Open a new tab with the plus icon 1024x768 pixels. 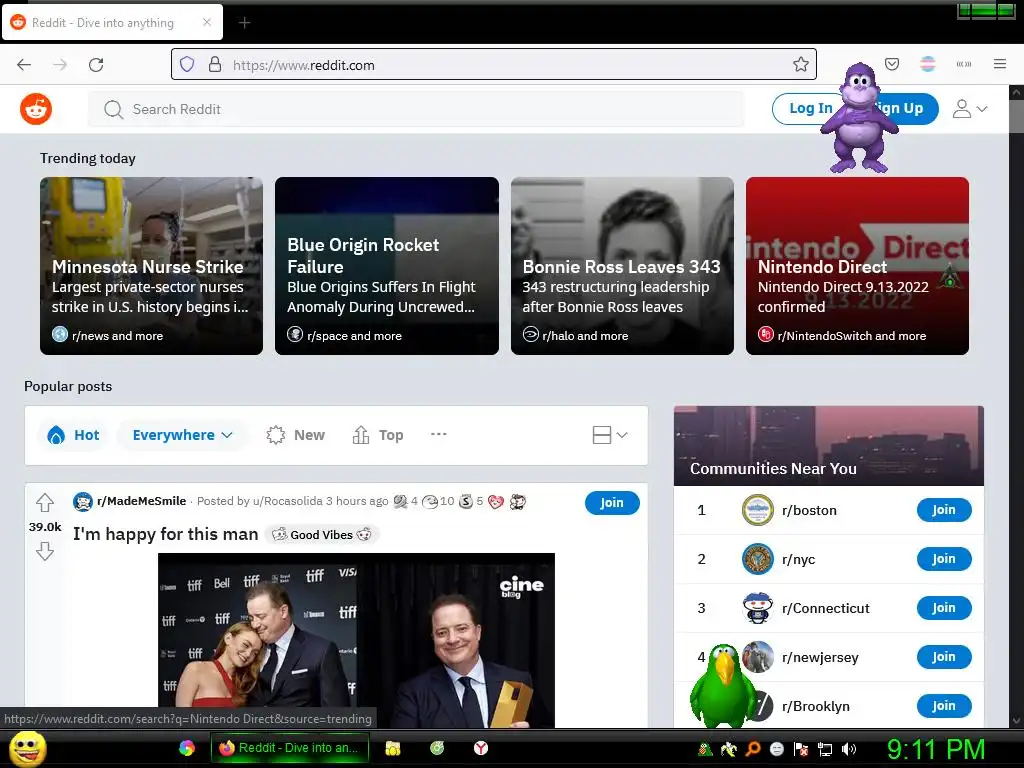pyautogui.click(x=244, y=23)
